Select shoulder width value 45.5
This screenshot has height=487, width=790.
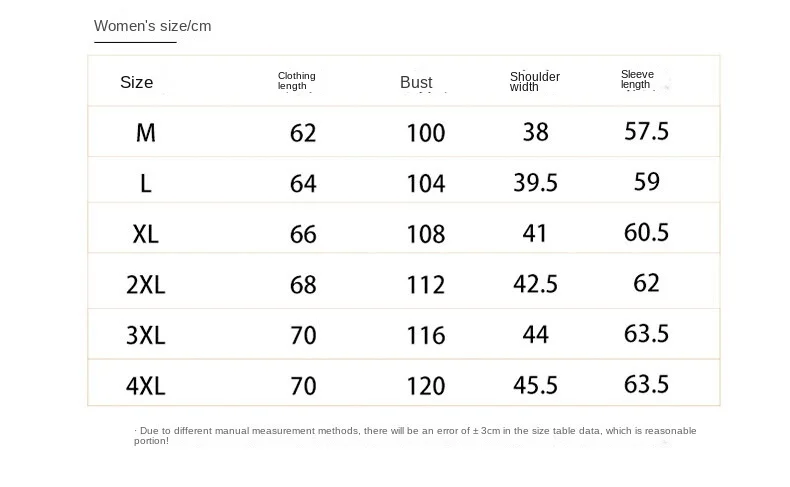coord(535,385)
